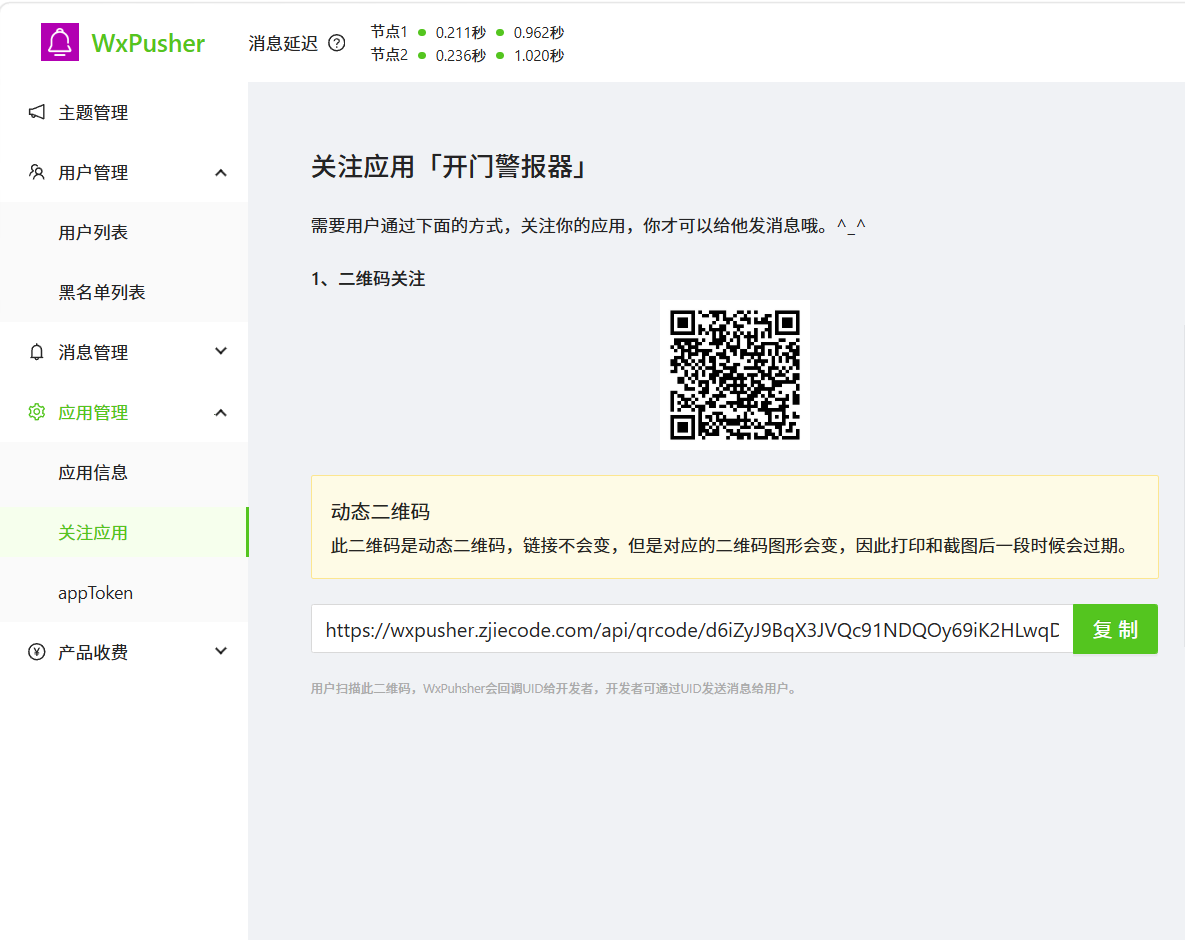Open 主题管理 menu item

(124, 113)
